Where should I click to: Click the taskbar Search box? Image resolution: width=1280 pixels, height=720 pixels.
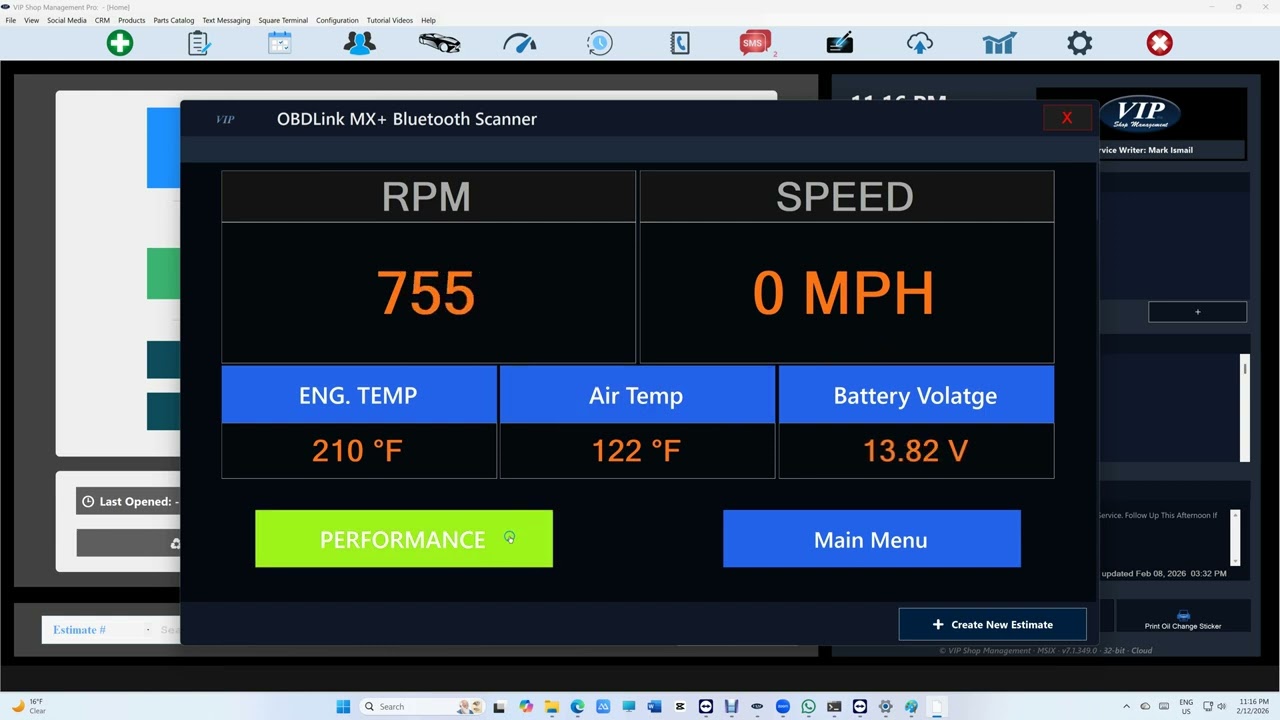pyautogui.click(x=423, y=706)
